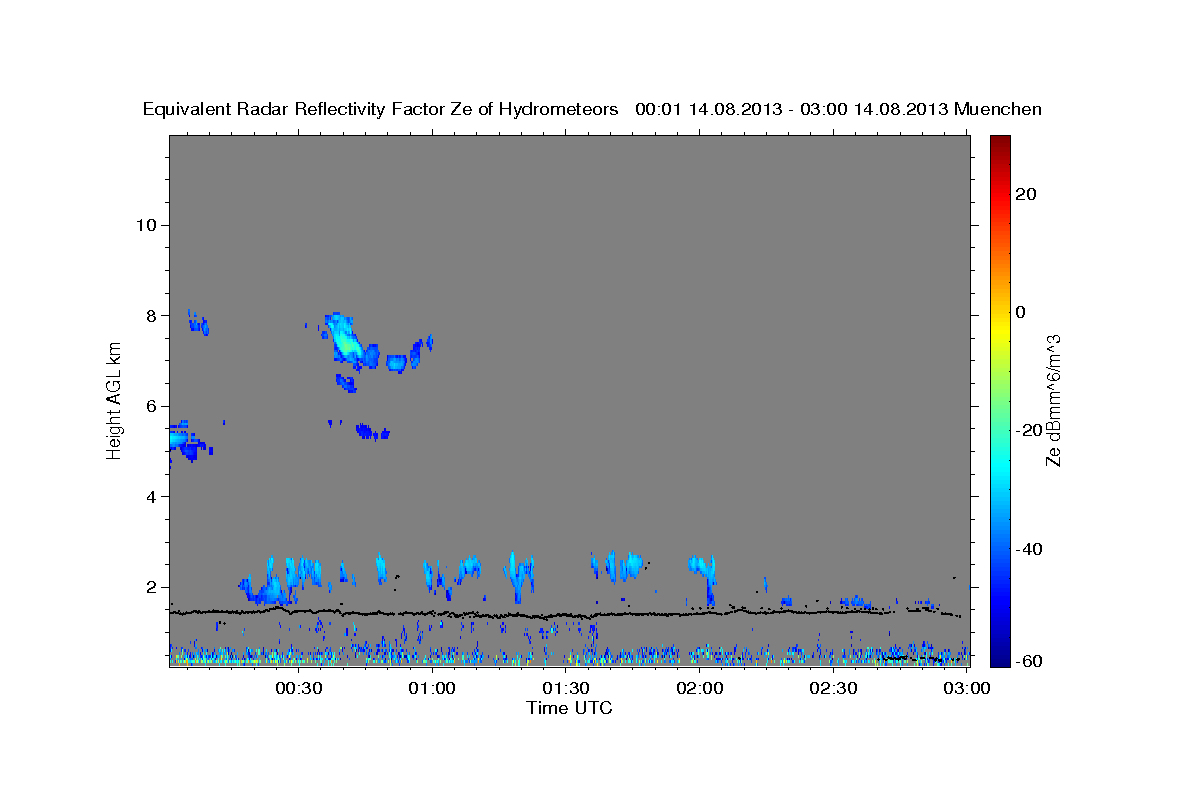1200x800 pixels.
Task: Click the station name 'Muenchen' in the title
Action: (998, 110)
